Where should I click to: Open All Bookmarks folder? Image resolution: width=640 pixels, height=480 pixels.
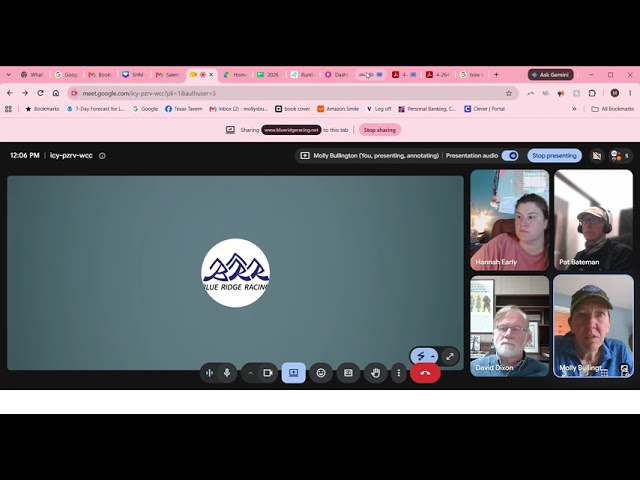pos(613,109)
